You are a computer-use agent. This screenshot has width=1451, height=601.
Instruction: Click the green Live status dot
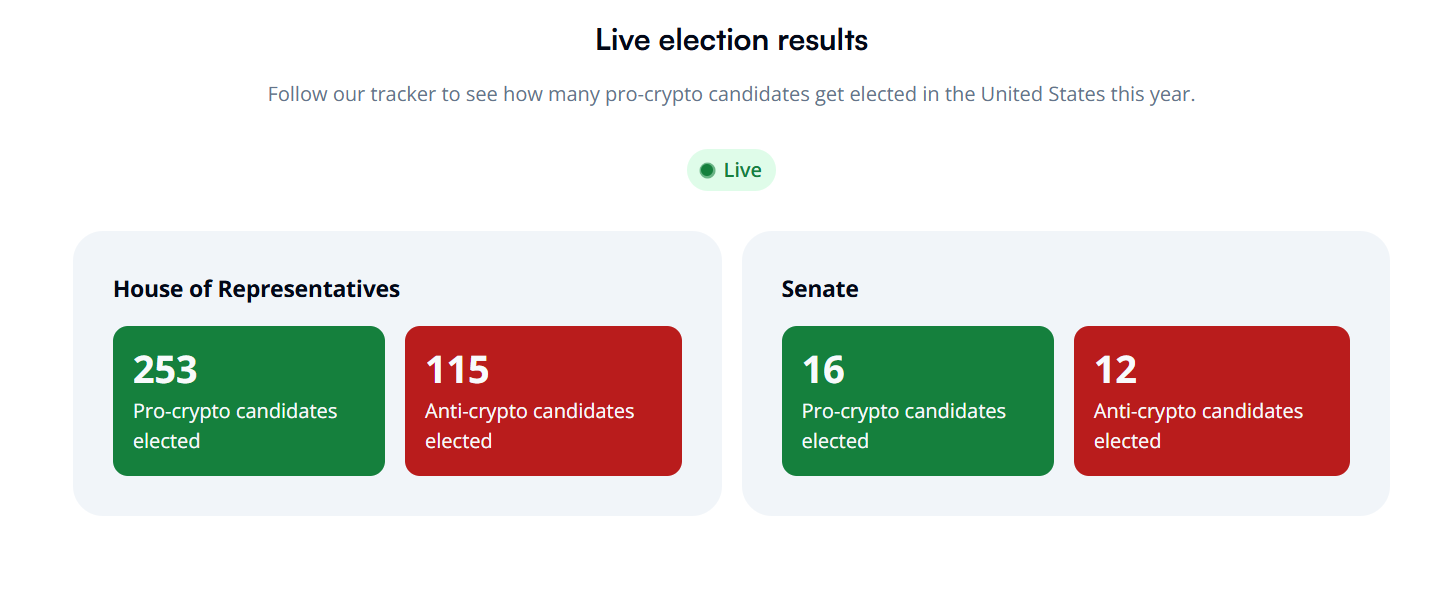(707, 170)
